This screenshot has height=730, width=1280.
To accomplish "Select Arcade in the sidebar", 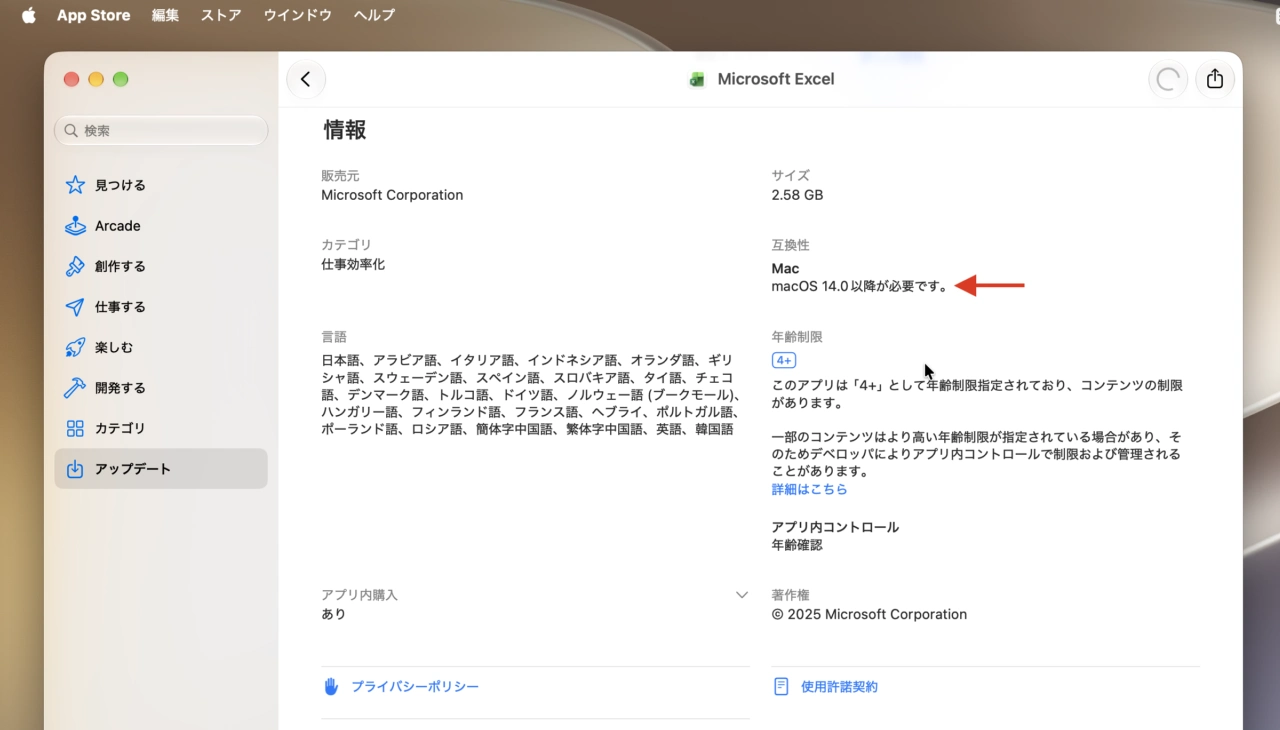I will pyautogui.click(x=161, y=226).
